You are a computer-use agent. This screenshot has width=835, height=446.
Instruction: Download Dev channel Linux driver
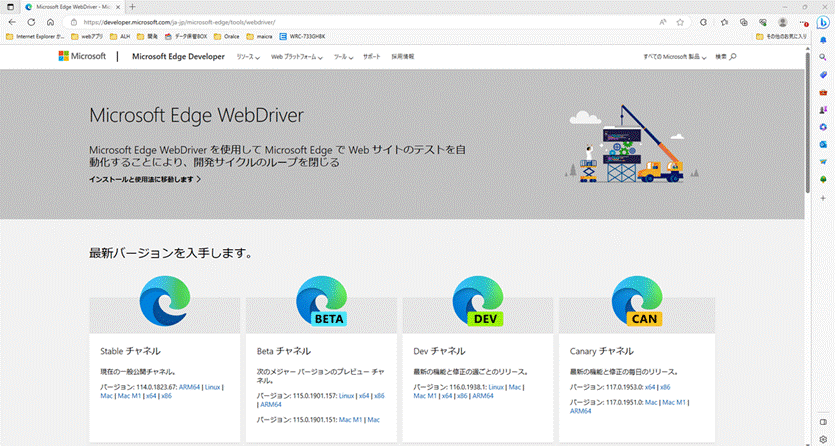[496, 387]
